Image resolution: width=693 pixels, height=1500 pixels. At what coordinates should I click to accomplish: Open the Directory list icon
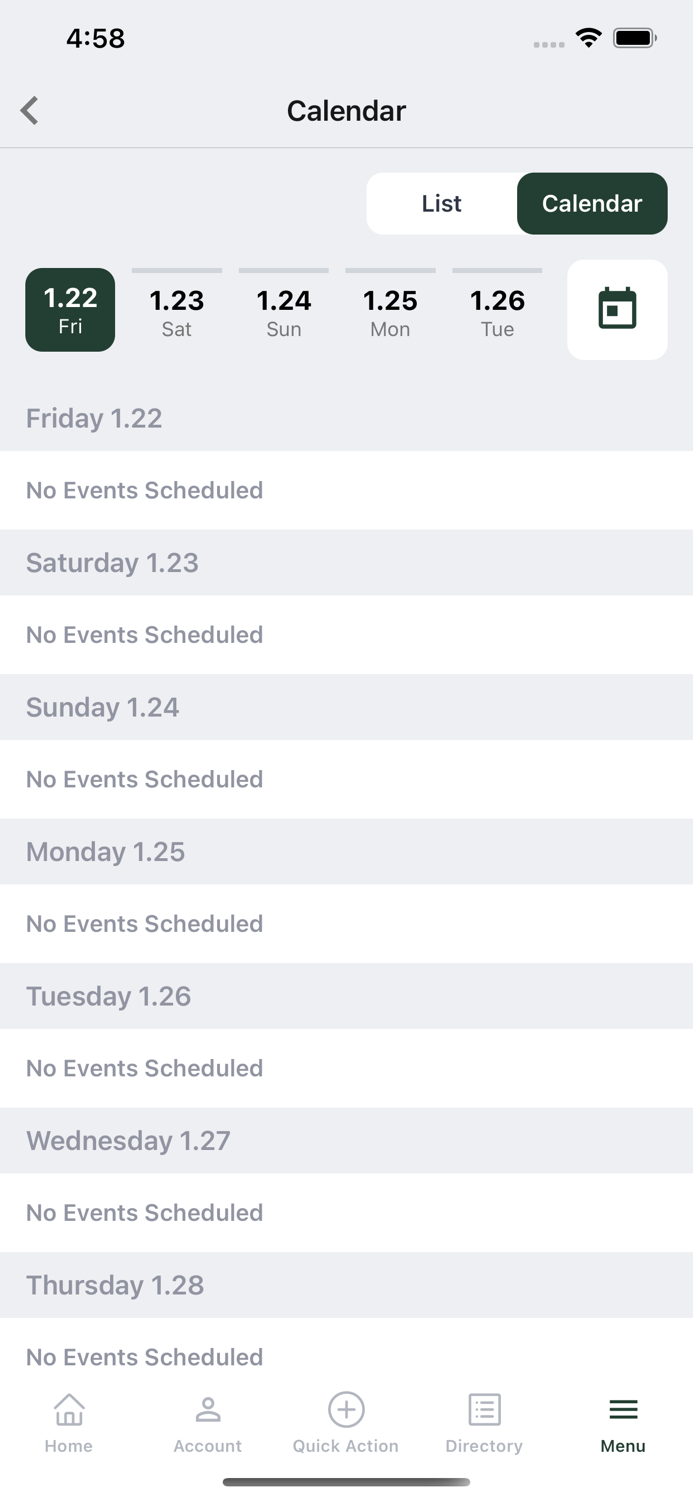click(484, 1410)
